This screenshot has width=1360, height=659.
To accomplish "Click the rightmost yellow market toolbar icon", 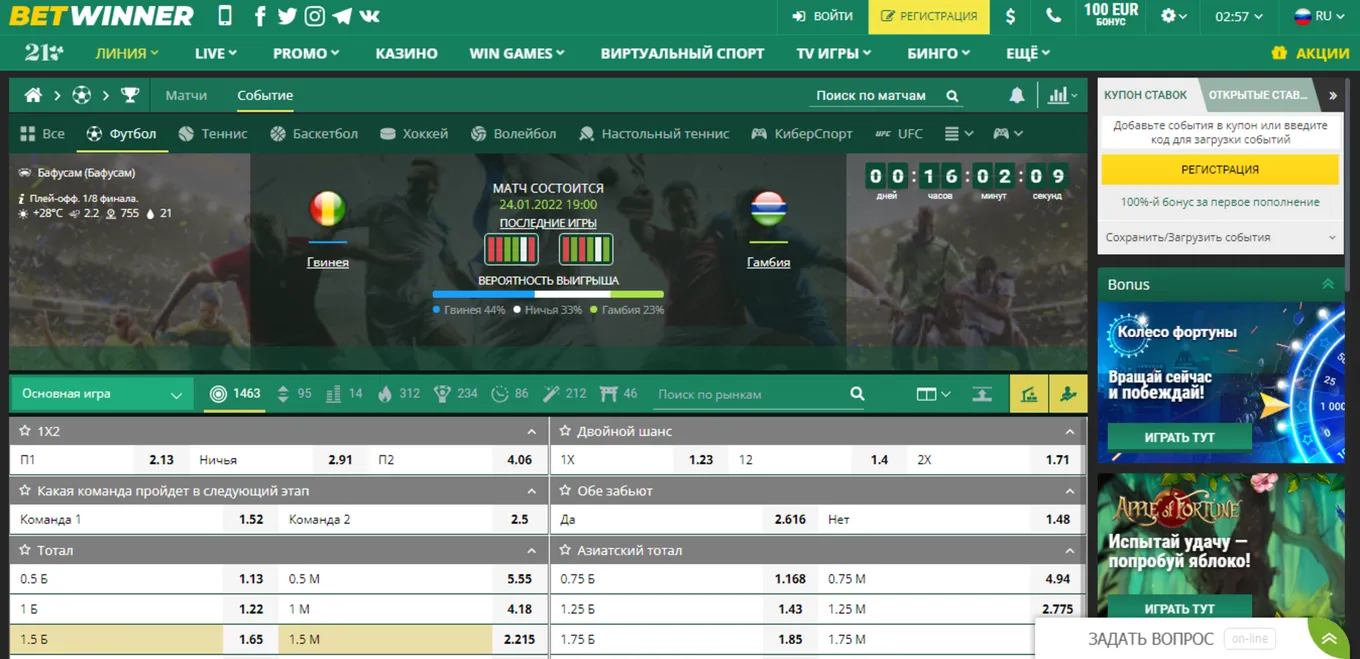I will pos(1068,394).
